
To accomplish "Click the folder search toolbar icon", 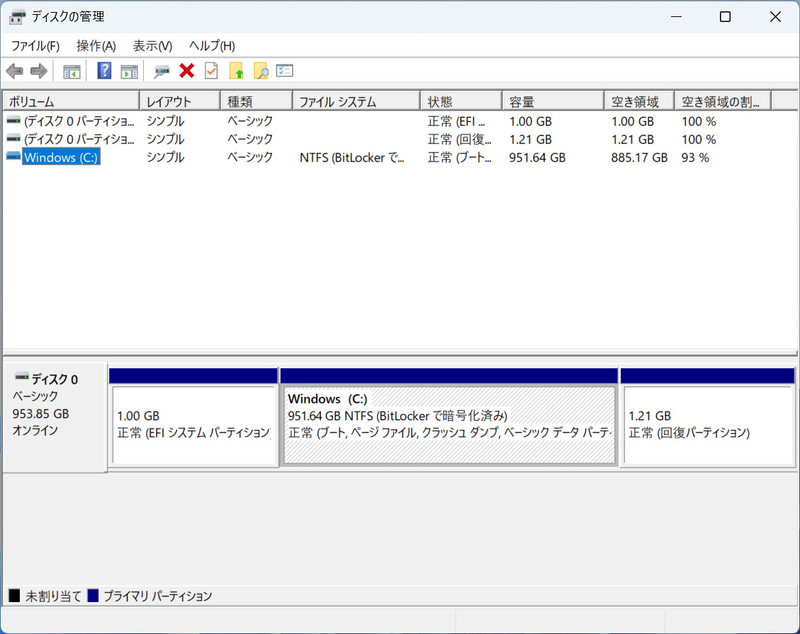I will 260,70.
